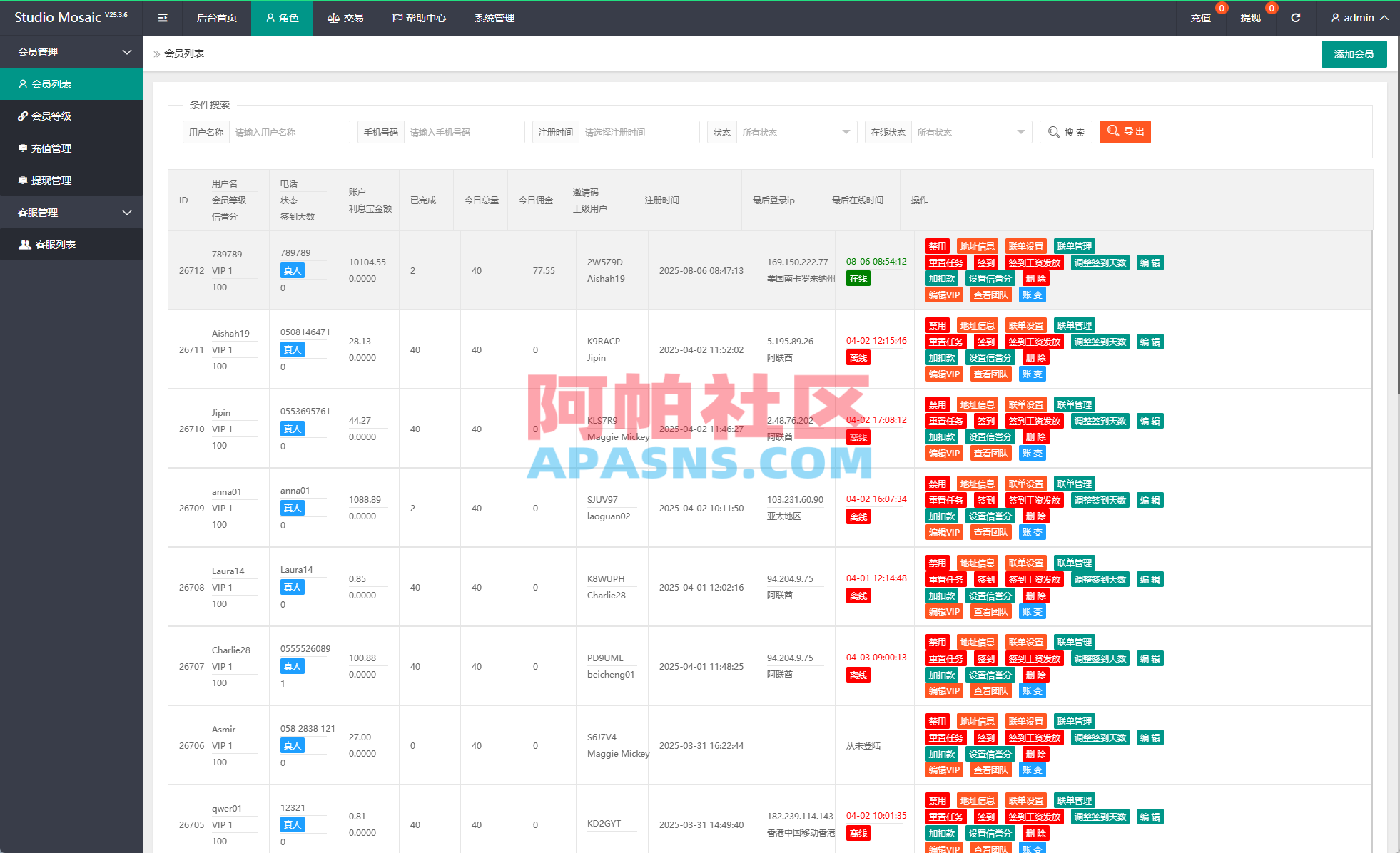Switch to the 后台首页 menu item
Image resolution: width=1400 pixels, height=853 pixels.
click(x=217, y=18)
